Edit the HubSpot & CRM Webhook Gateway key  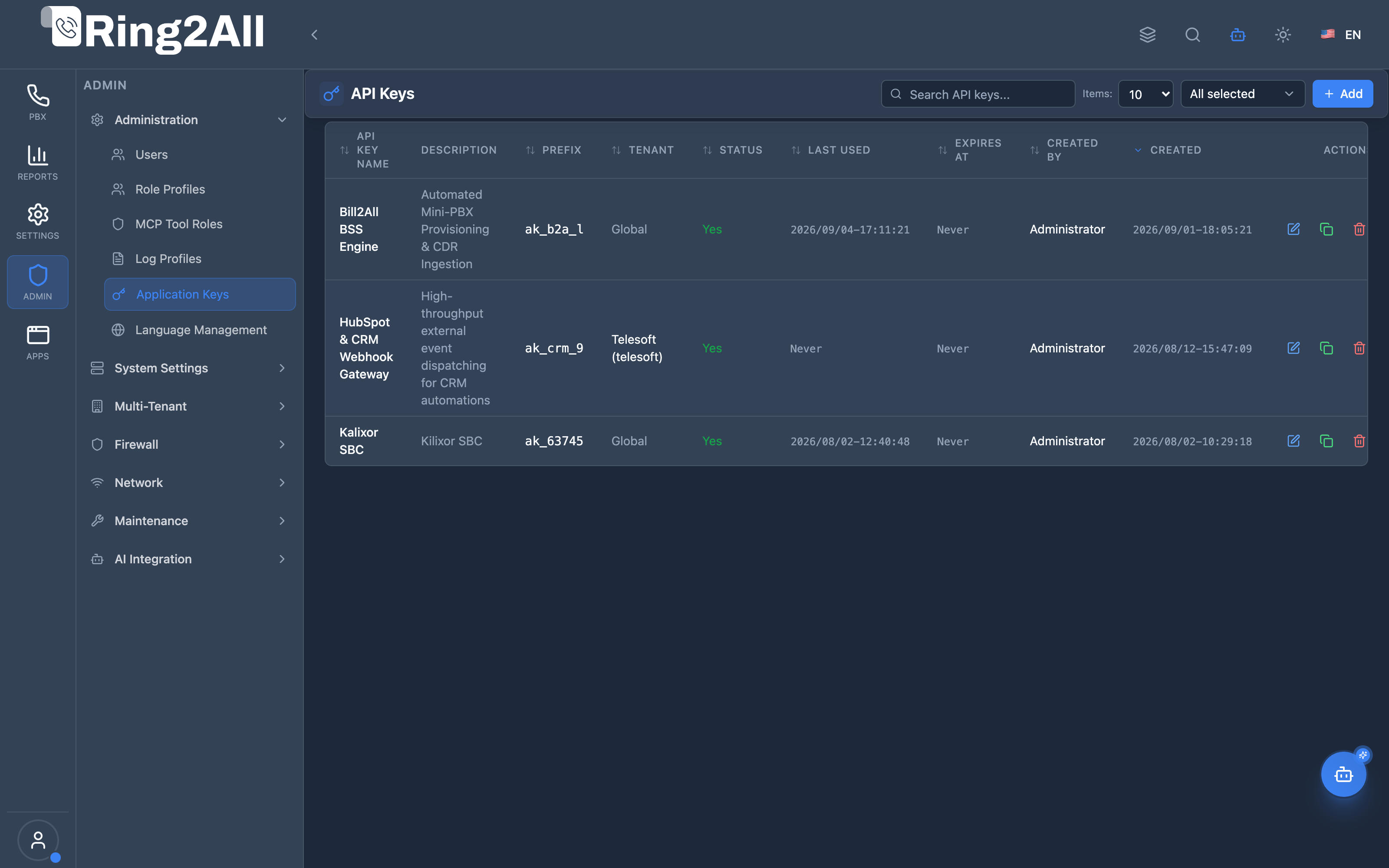coord(1293,348)
